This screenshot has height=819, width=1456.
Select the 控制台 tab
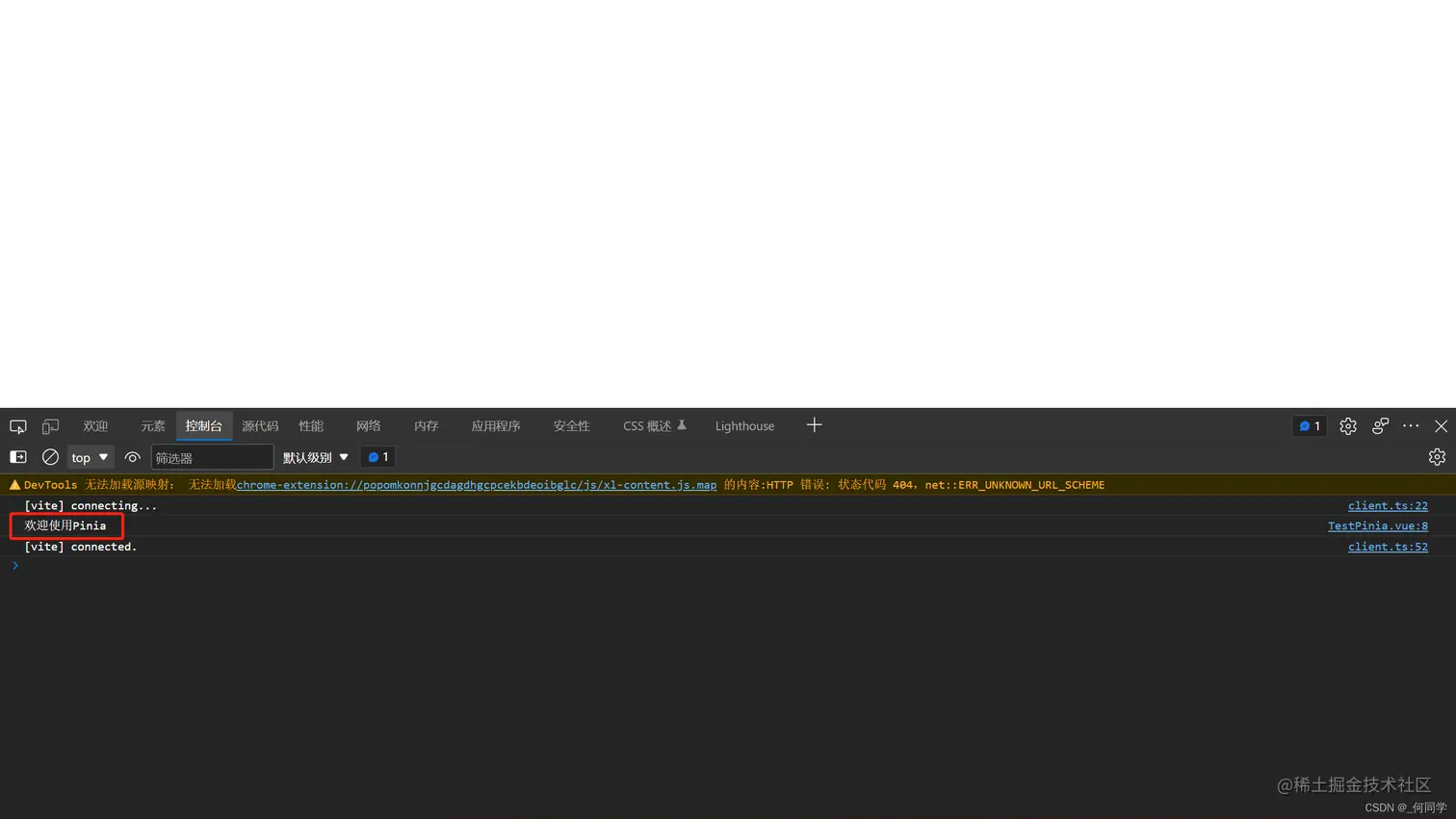click(x=204, y=426)
